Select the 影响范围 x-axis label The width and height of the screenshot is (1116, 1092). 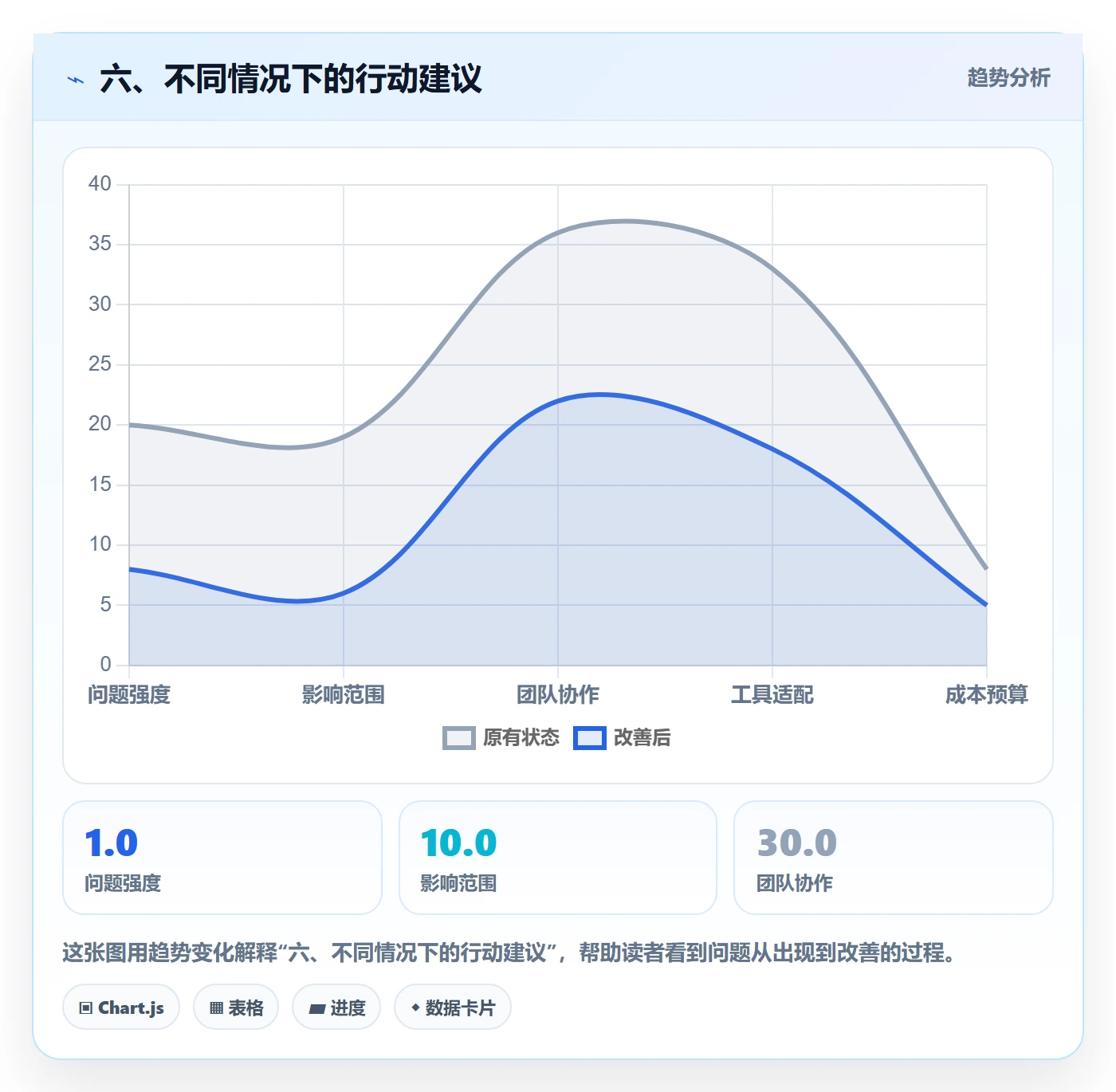pos(344,694)
